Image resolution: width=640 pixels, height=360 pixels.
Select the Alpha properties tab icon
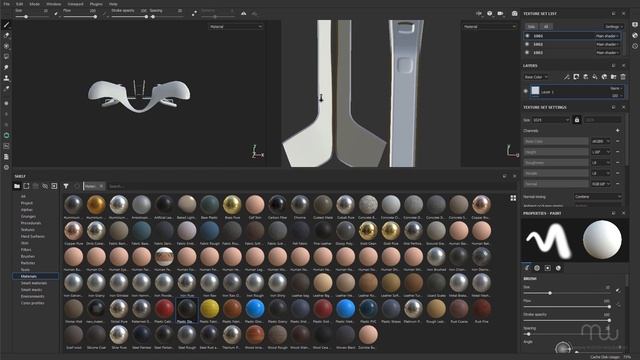(x=537, y=268)
